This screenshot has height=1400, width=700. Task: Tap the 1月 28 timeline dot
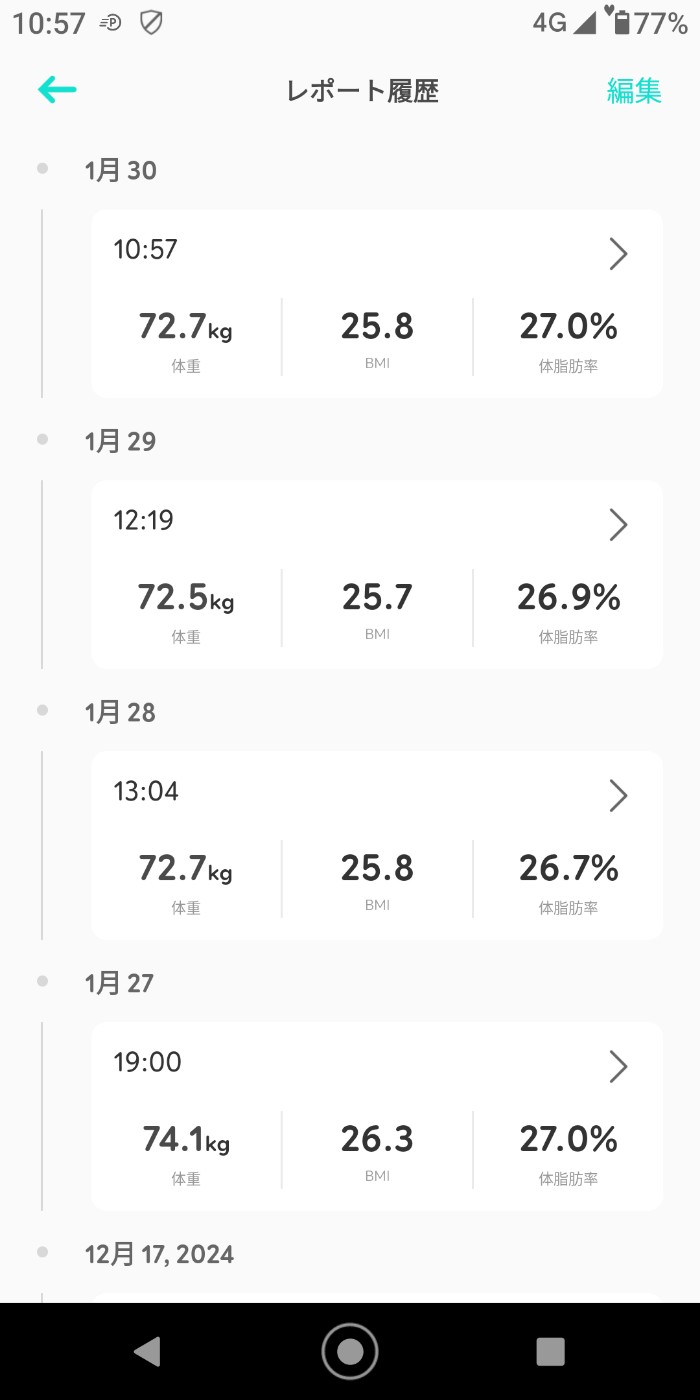pyautogui.click(x=42, y=710)
